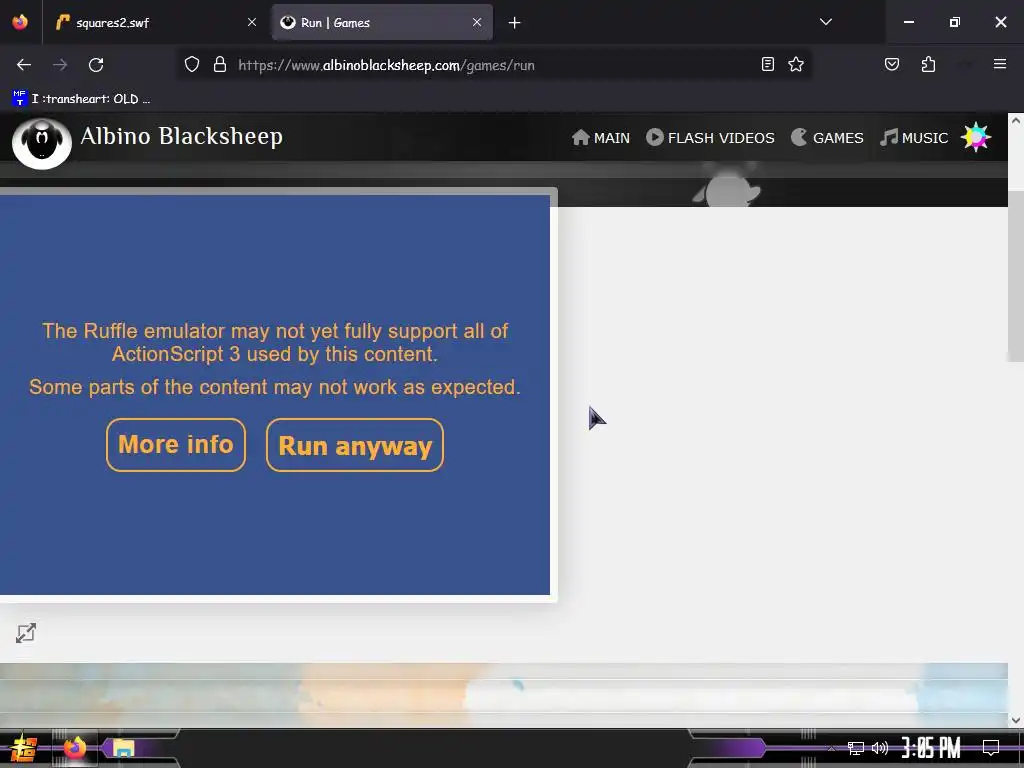Screen dimensions: 1024x768
Task: Click the scrollbar down arrow
Action: coord(1016,720)
